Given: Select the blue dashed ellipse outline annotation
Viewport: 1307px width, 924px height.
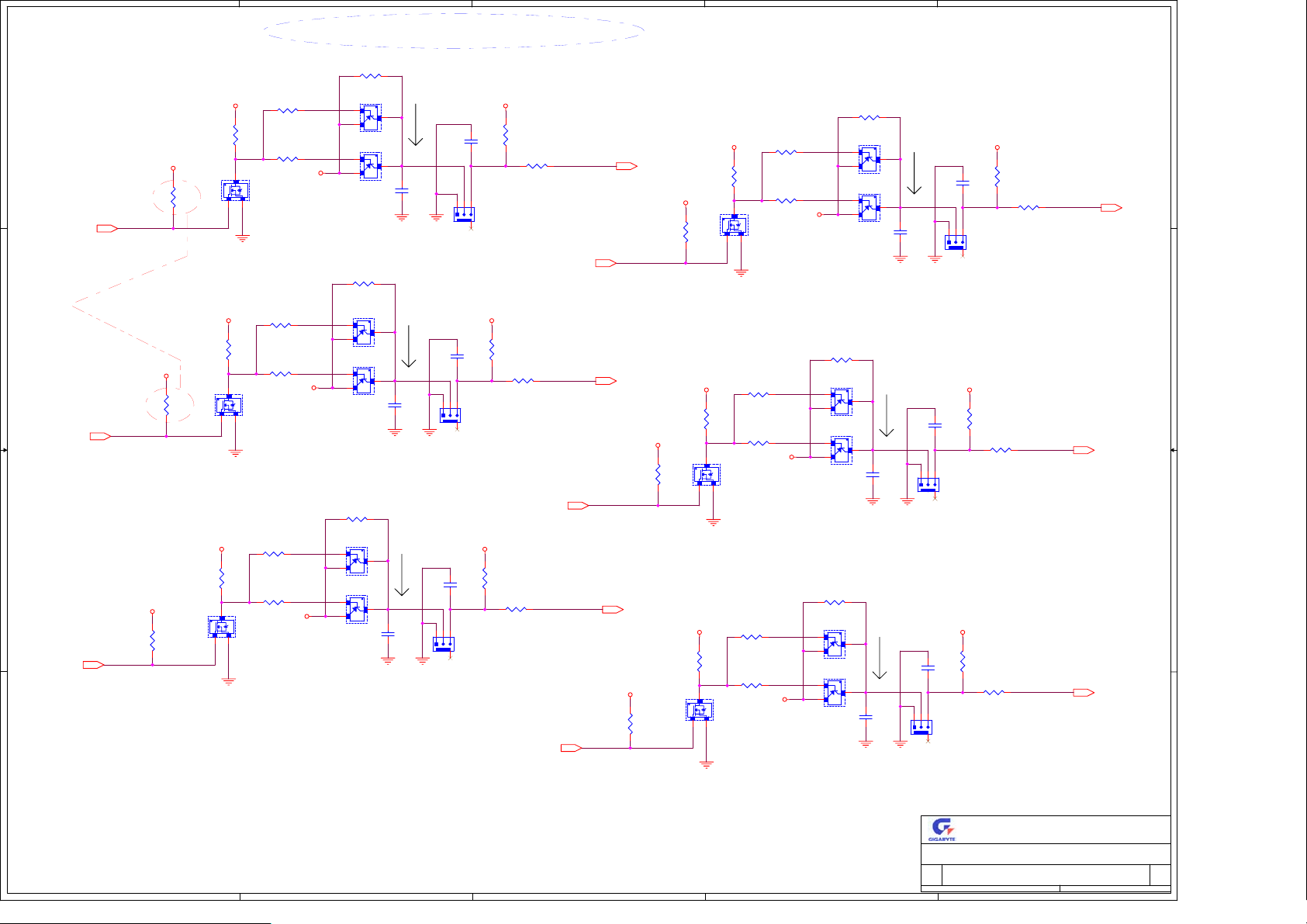Looking at the screenshot, I should click(454, 31).
